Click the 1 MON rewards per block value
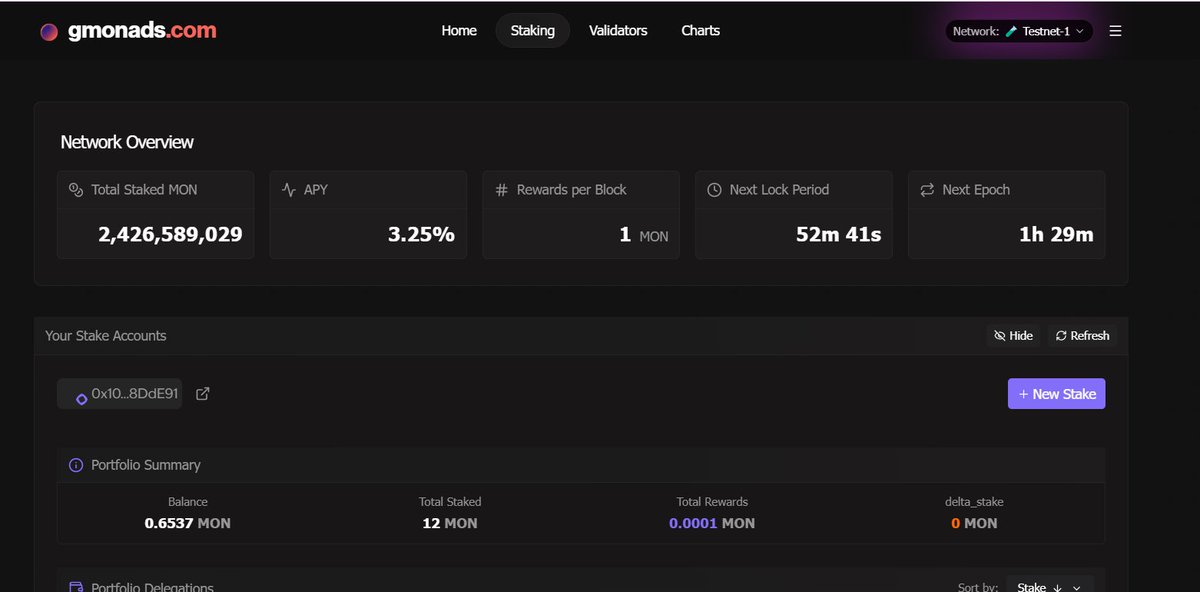Viewport: 1200px width, 592px height. tap(644, 236)
